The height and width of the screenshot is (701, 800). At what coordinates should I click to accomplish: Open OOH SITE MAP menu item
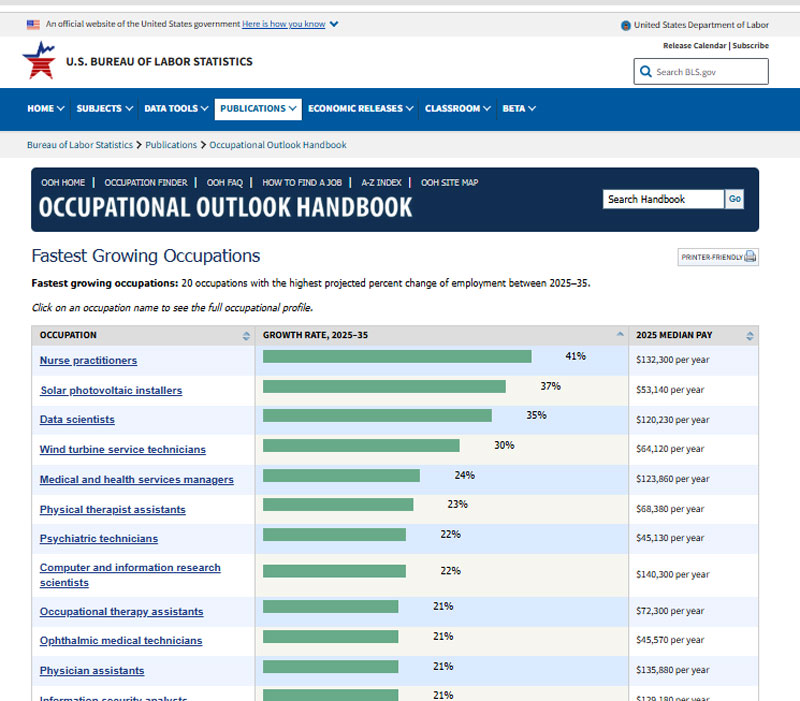[449, 183]
